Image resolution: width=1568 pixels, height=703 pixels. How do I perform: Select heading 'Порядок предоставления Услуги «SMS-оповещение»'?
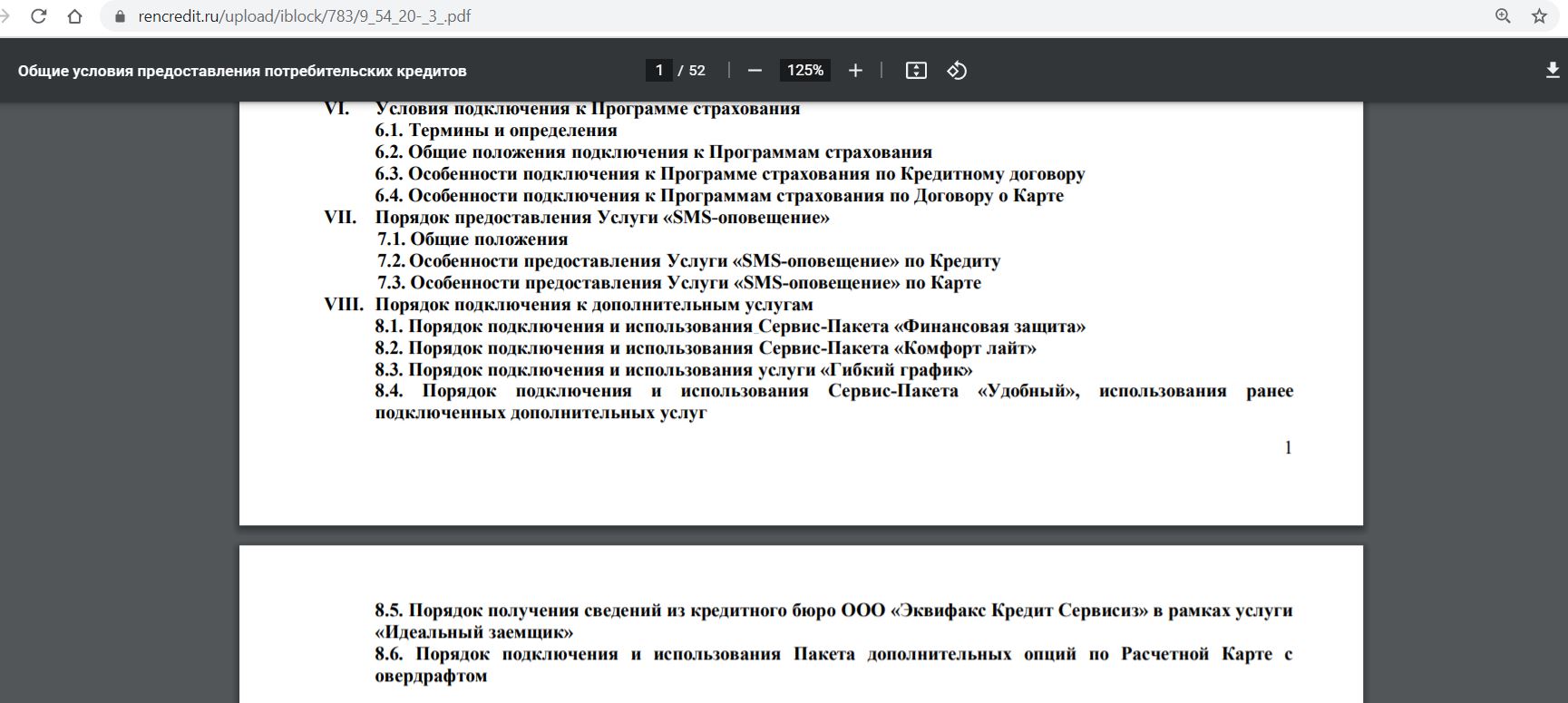point(602,218)
